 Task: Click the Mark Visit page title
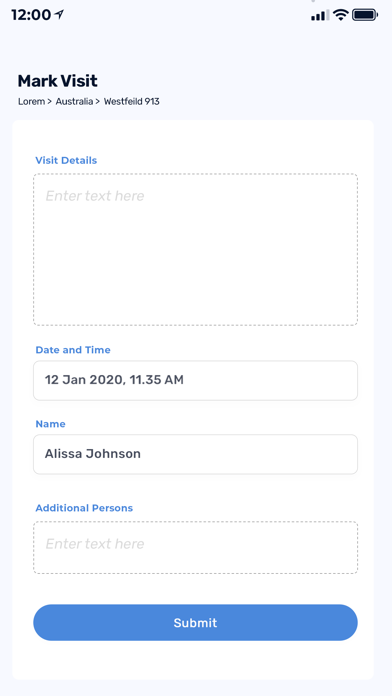58,81
